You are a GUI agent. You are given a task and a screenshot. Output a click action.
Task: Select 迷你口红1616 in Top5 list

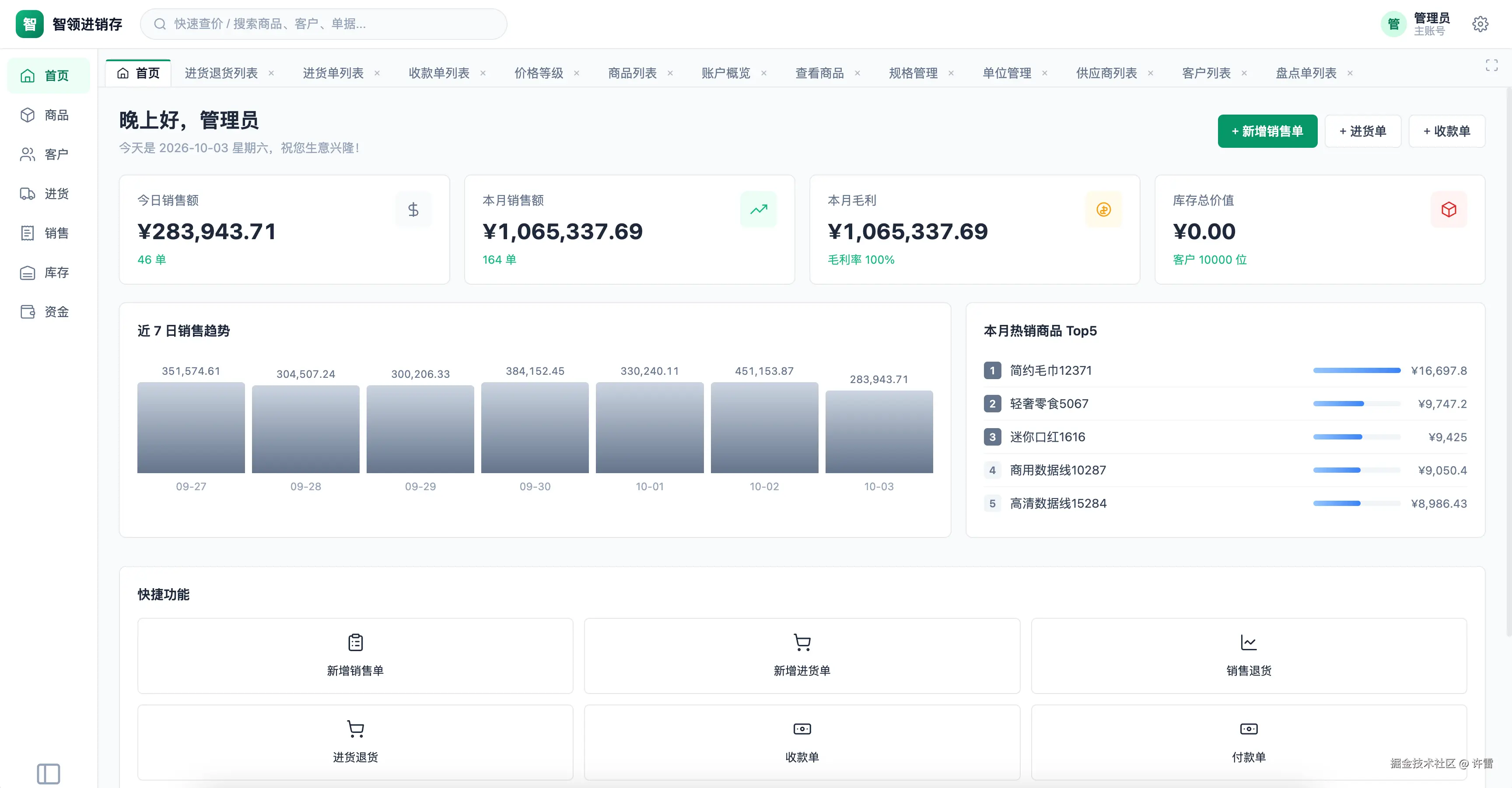(1225, 437)
